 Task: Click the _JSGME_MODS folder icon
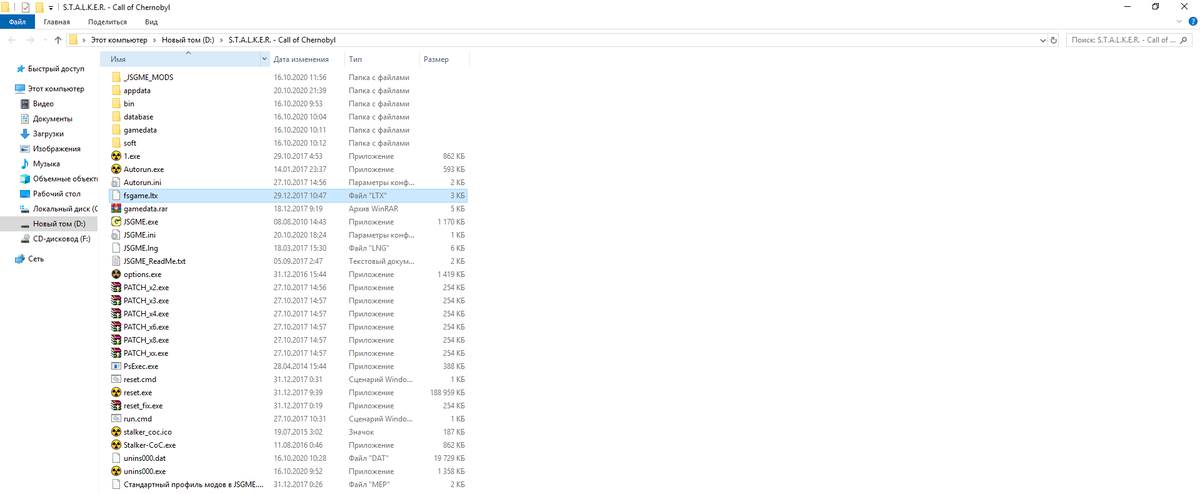click(x=116, y=77)
